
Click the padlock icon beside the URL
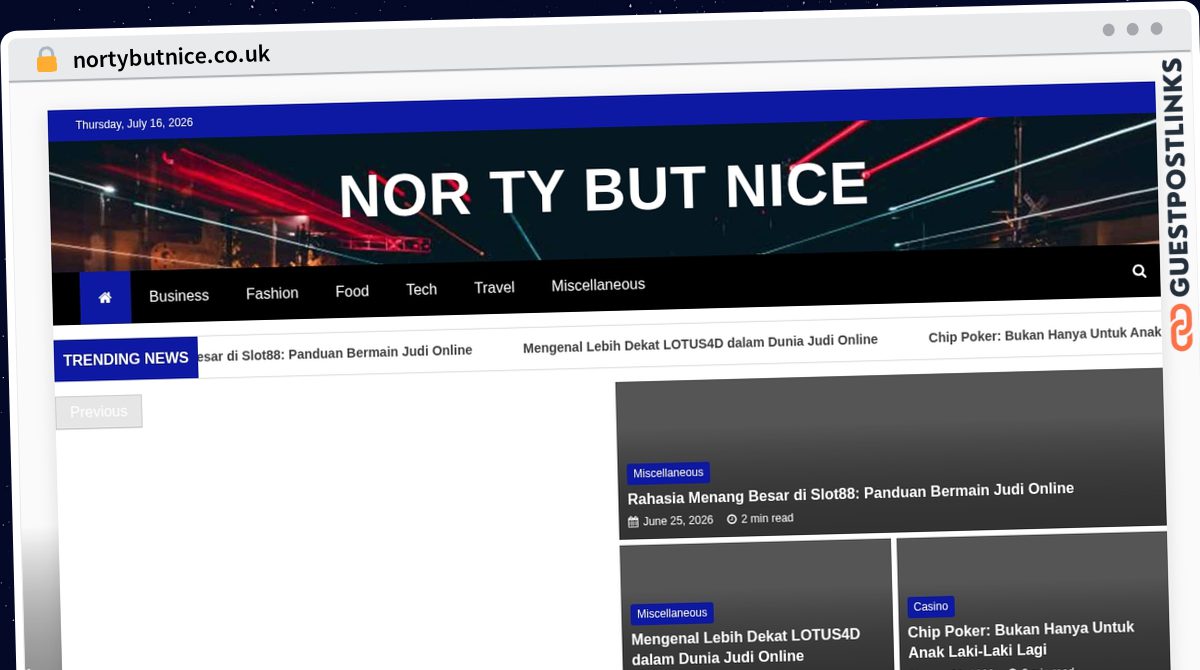[x=47, y=60]
